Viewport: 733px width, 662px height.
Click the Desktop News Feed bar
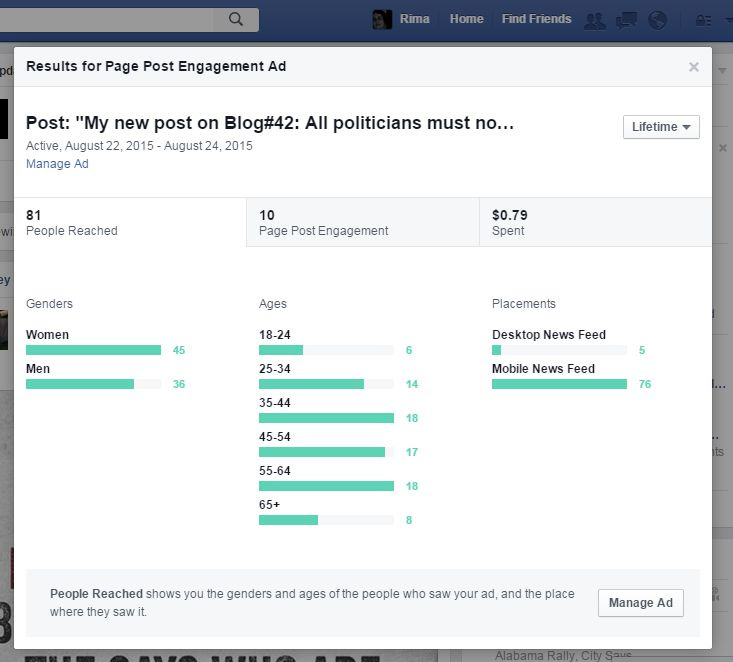(559, 350)
